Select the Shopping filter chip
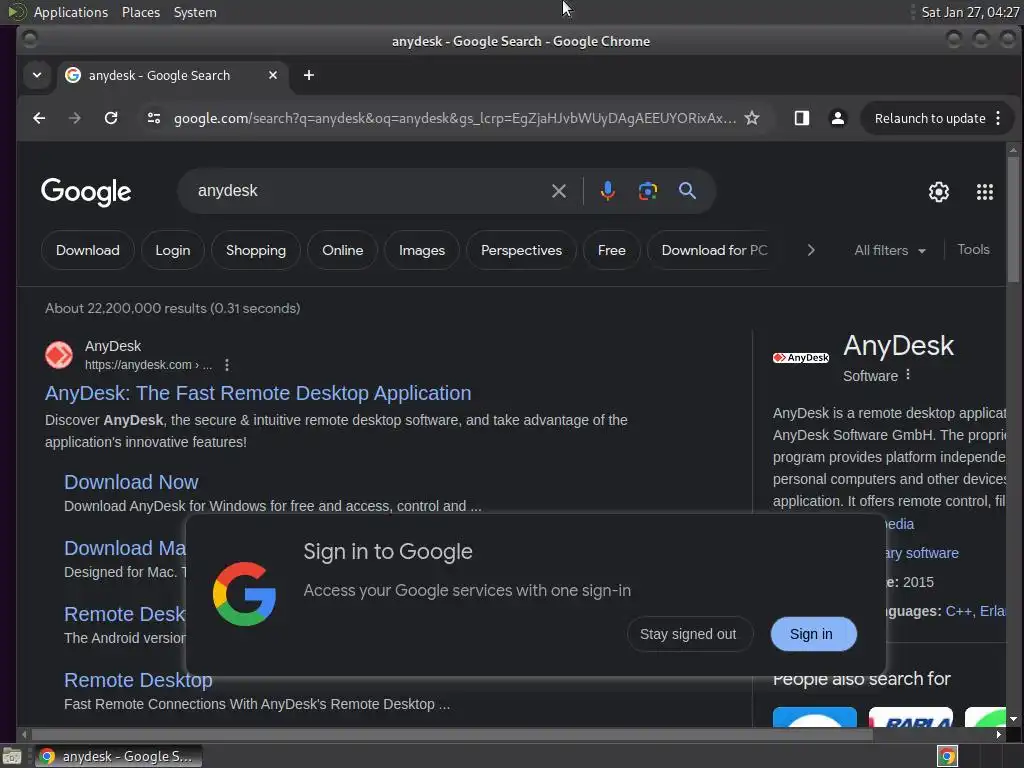The height and width of the screenshot is (768, 1024). point(255,250)
